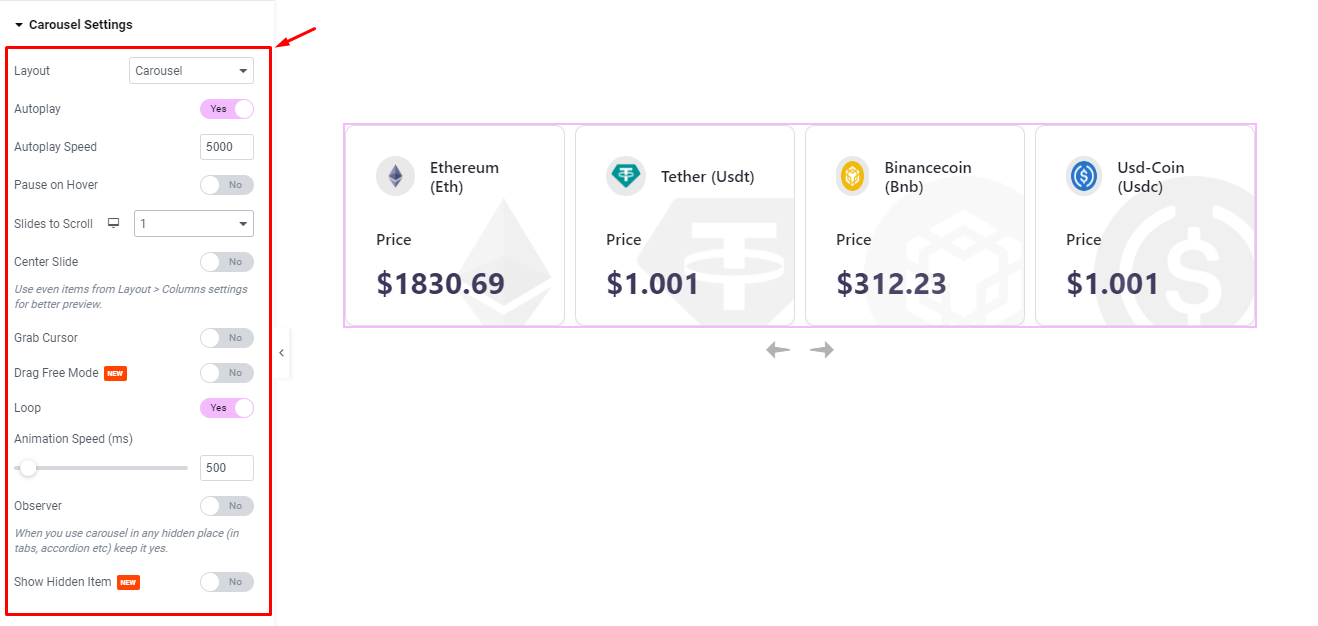Click the Autoplay Speed input showing 5000

[x=226, y=146]
